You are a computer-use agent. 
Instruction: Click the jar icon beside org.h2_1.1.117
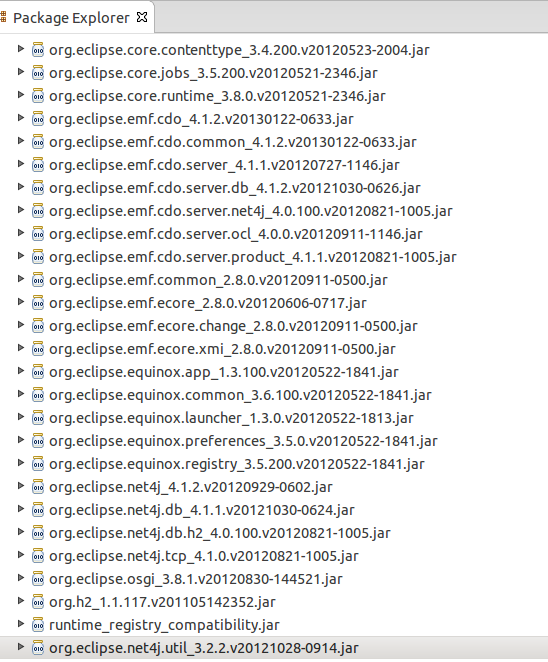pos(38,602)
